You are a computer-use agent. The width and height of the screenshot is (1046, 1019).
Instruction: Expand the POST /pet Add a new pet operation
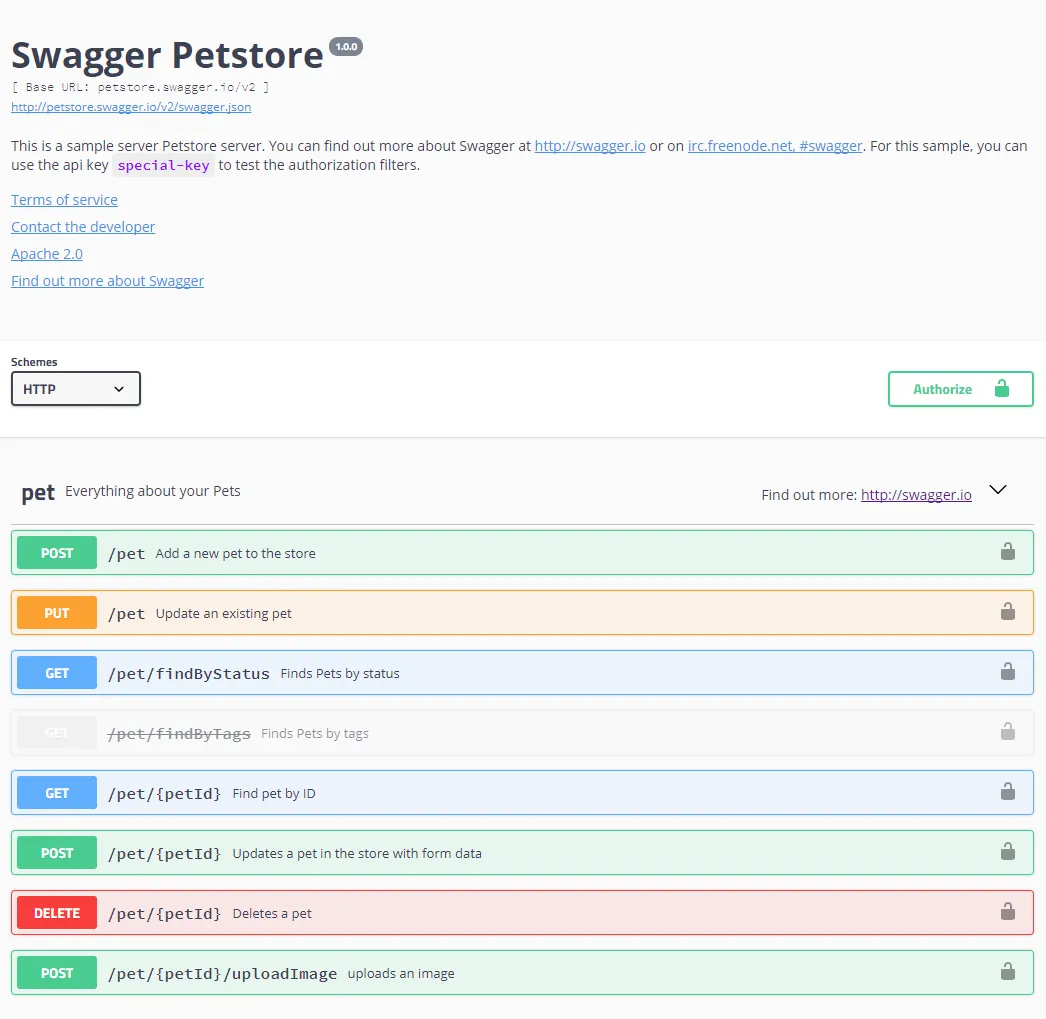[x=236, y=553]
